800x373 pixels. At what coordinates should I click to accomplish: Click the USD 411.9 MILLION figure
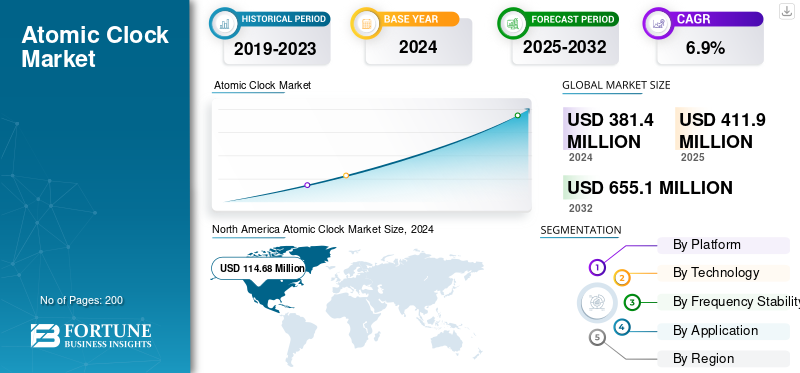722,130
